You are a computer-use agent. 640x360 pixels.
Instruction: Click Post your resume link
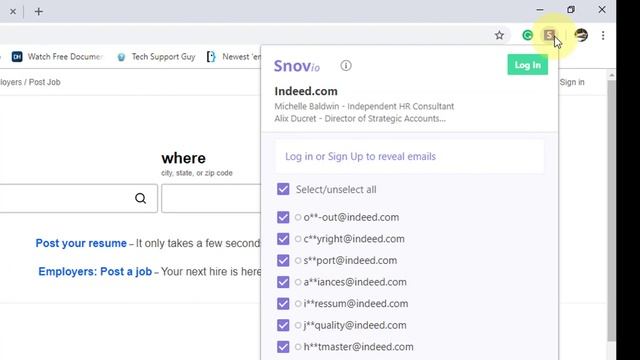pyautogui.click(x=81, y=243)
